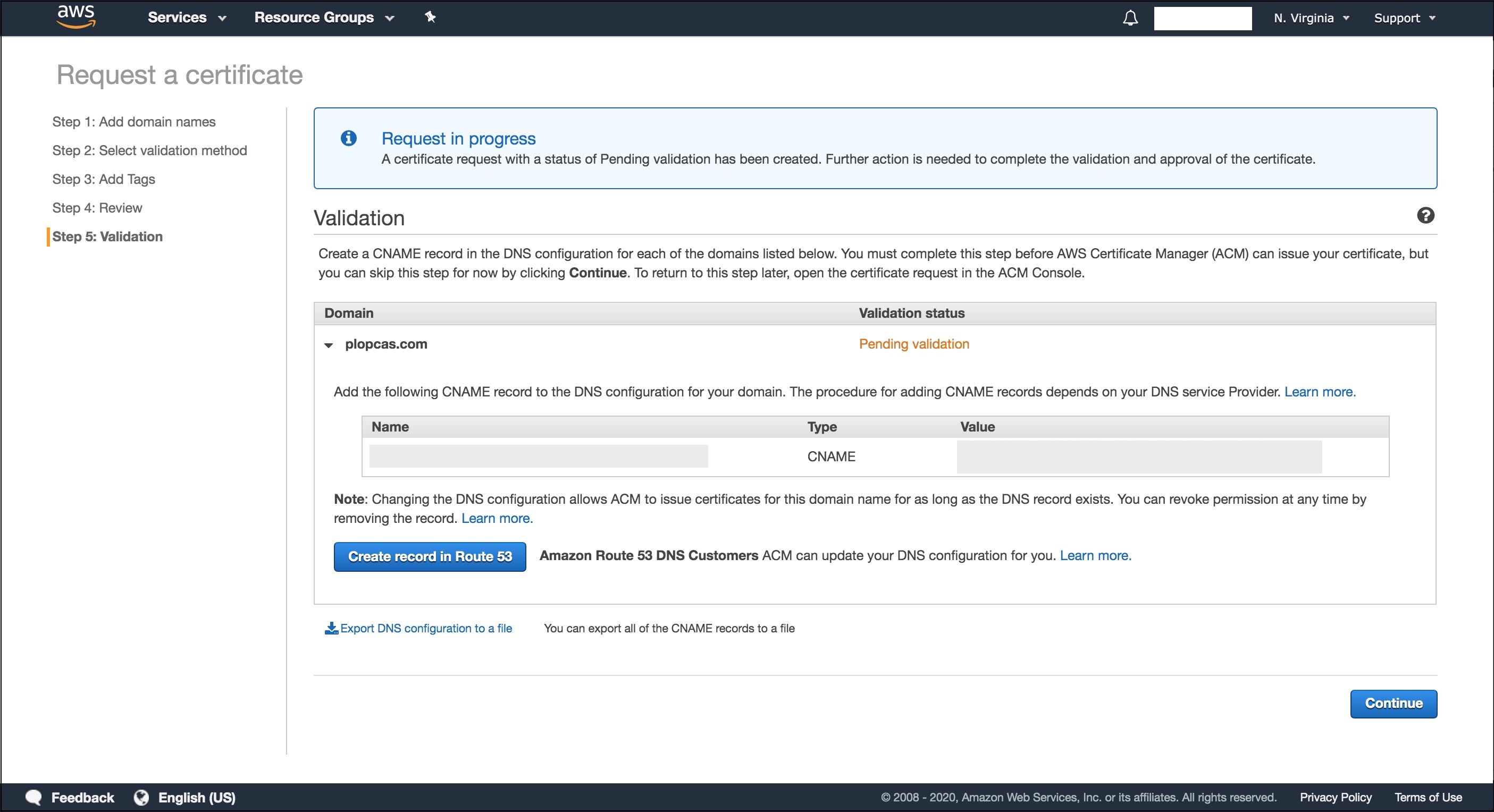Open Learn more link about Route 53 DNS customers
The height and width of the screenshot is (812, 1494).
point(1095,555)
